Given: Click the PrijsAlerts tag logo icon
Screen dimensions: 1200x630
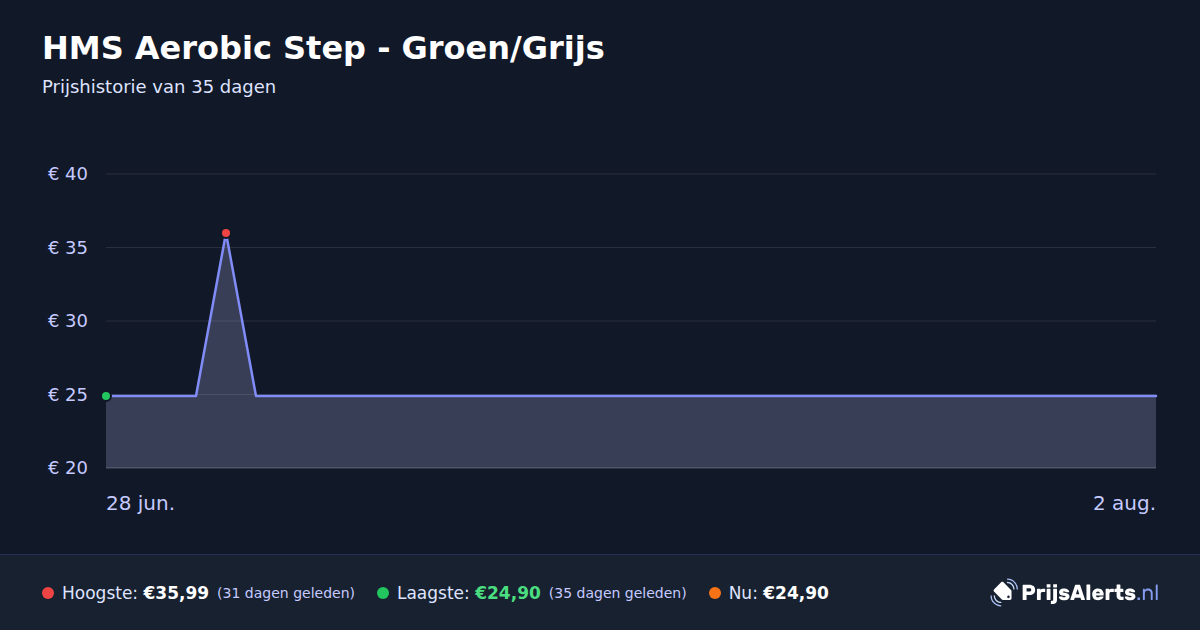Looking at the screenshot, I should pyautogui.click(x=1003, y=592).
